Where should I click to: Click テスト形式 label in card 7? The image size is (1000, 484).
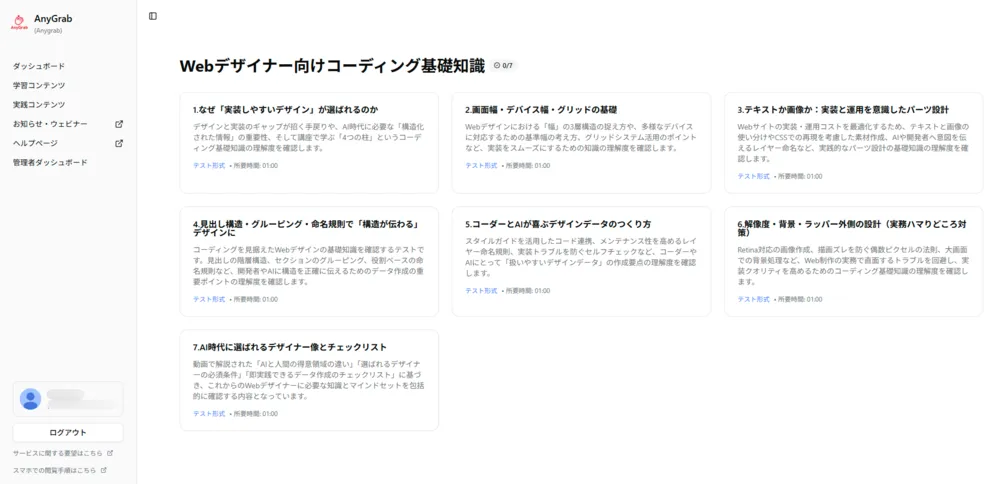[x=209, y=414]
